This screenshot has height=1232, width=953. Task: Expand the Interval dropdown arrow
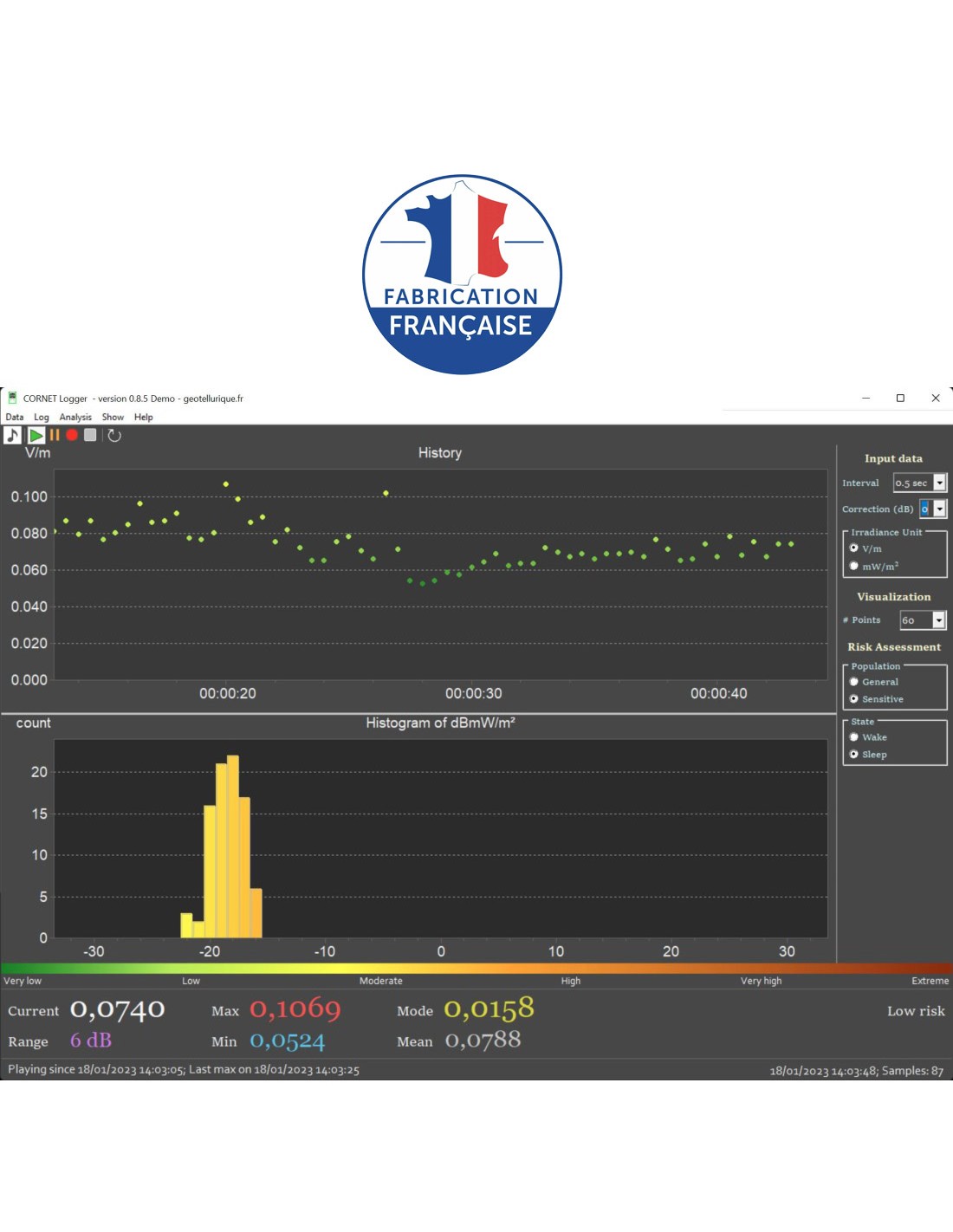tap(939, 483)
